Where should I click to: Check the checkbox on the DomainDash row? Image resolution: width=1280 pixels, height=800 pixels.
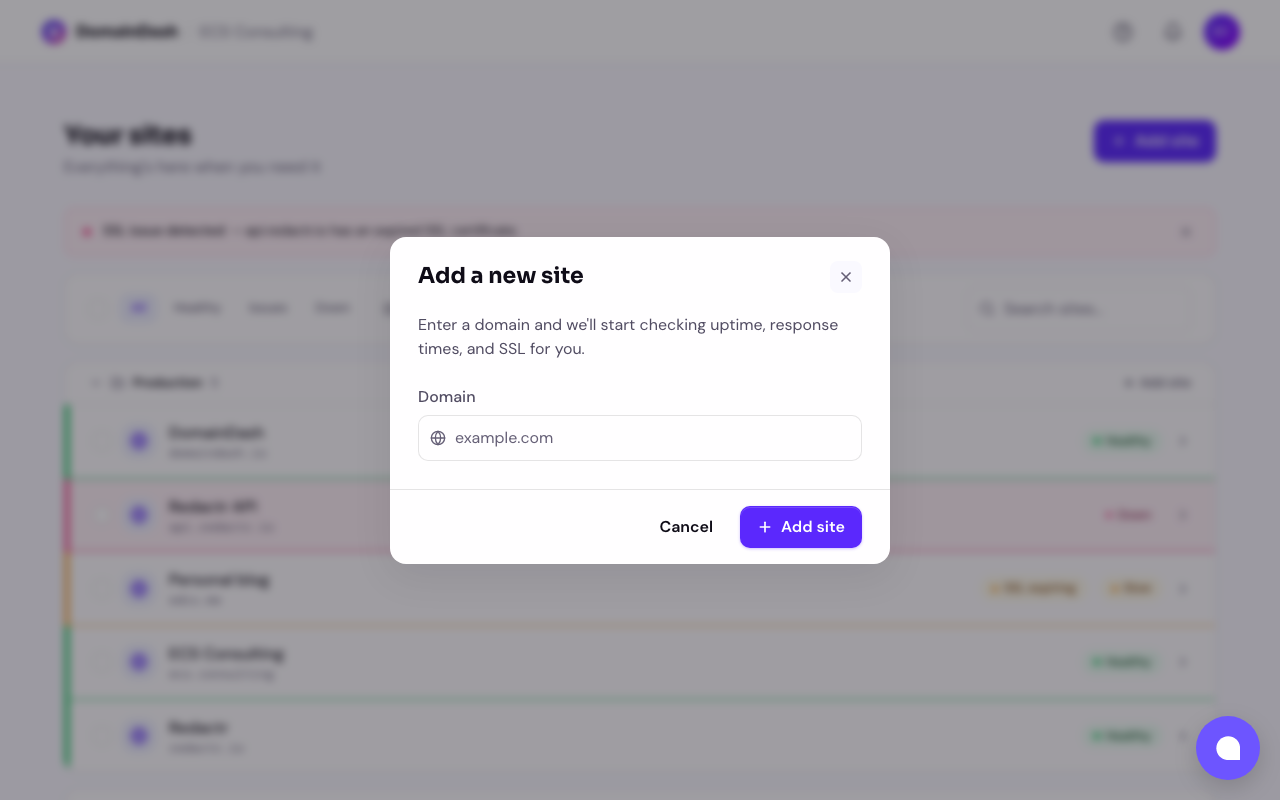pos(104,441)
